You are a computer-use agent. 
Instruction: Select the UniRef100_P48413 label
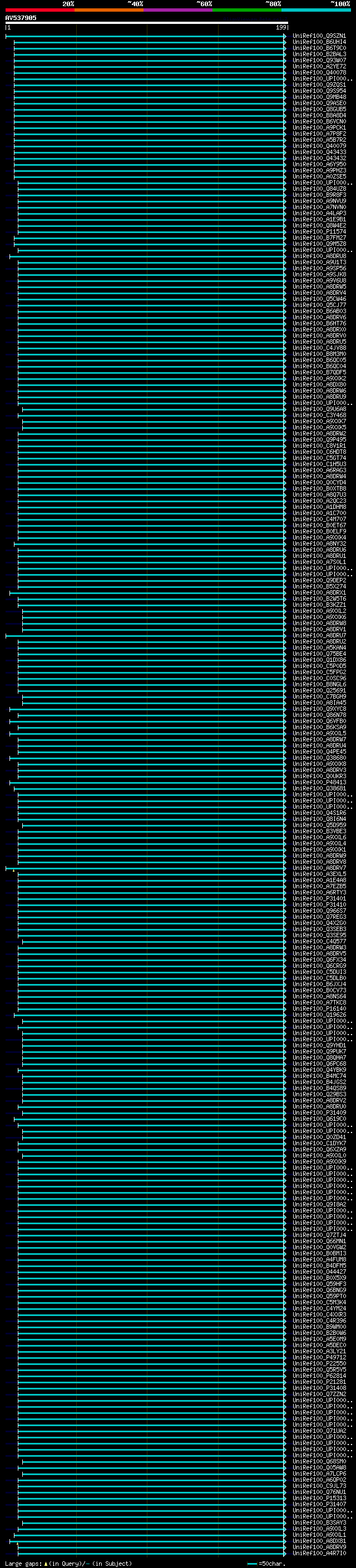(319, 782)
